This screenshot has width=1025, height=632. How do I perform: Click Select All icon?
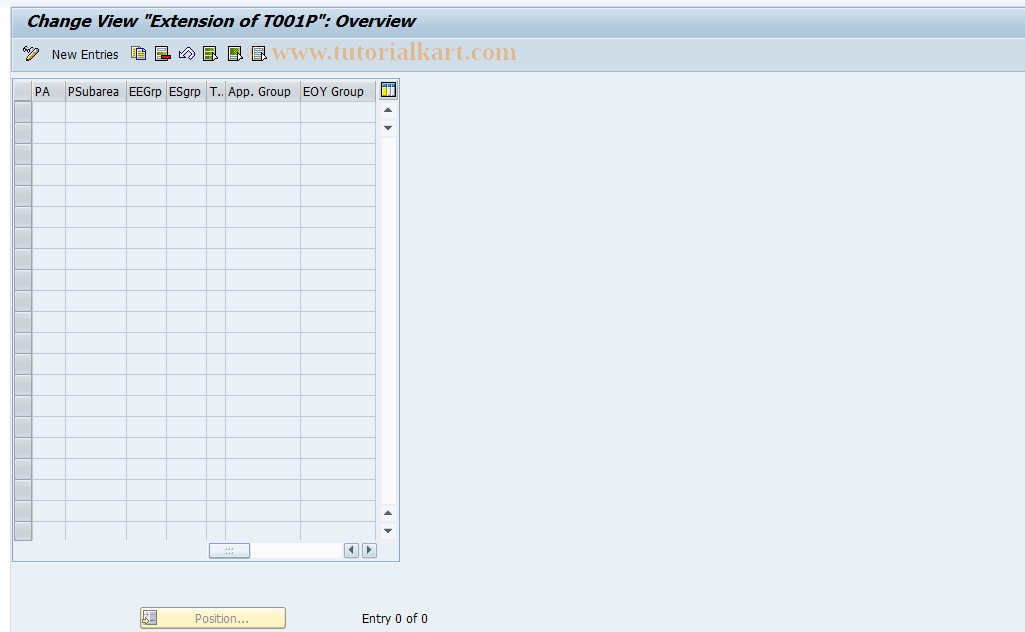pos(210,54)
